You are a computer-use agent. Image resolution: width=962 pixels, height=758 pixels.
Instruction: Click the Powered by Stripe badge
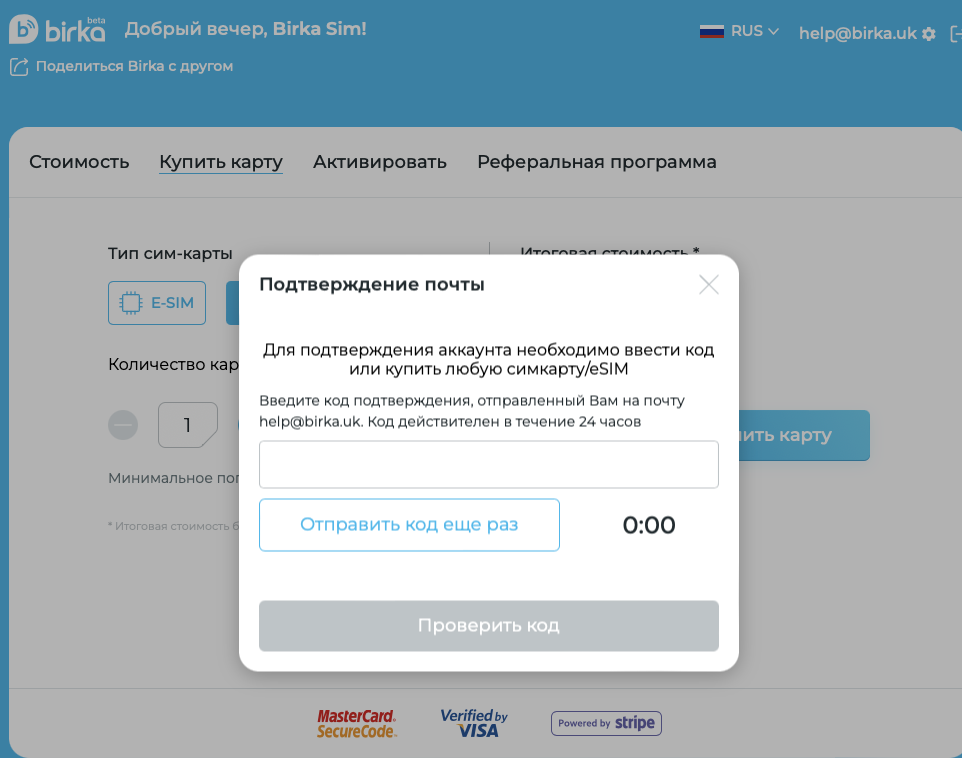[x=606, y=723]
